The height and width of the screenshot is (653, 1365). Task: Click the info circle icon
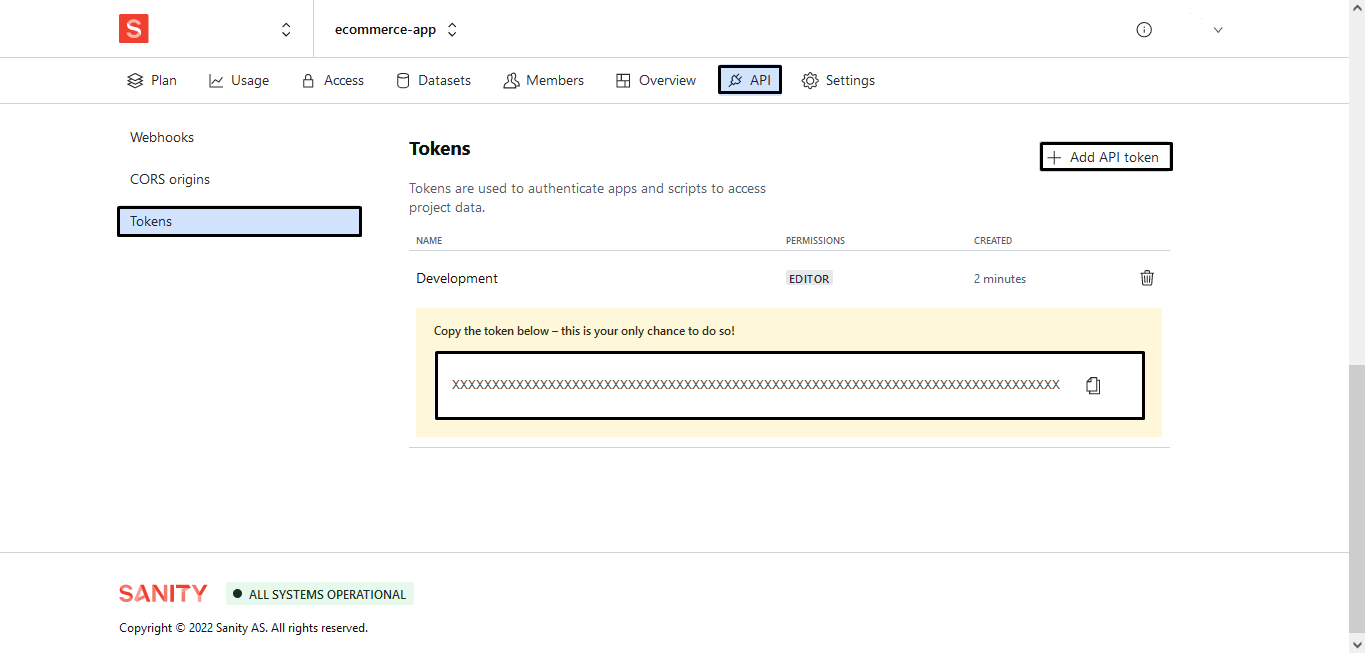coord(1144,30)
